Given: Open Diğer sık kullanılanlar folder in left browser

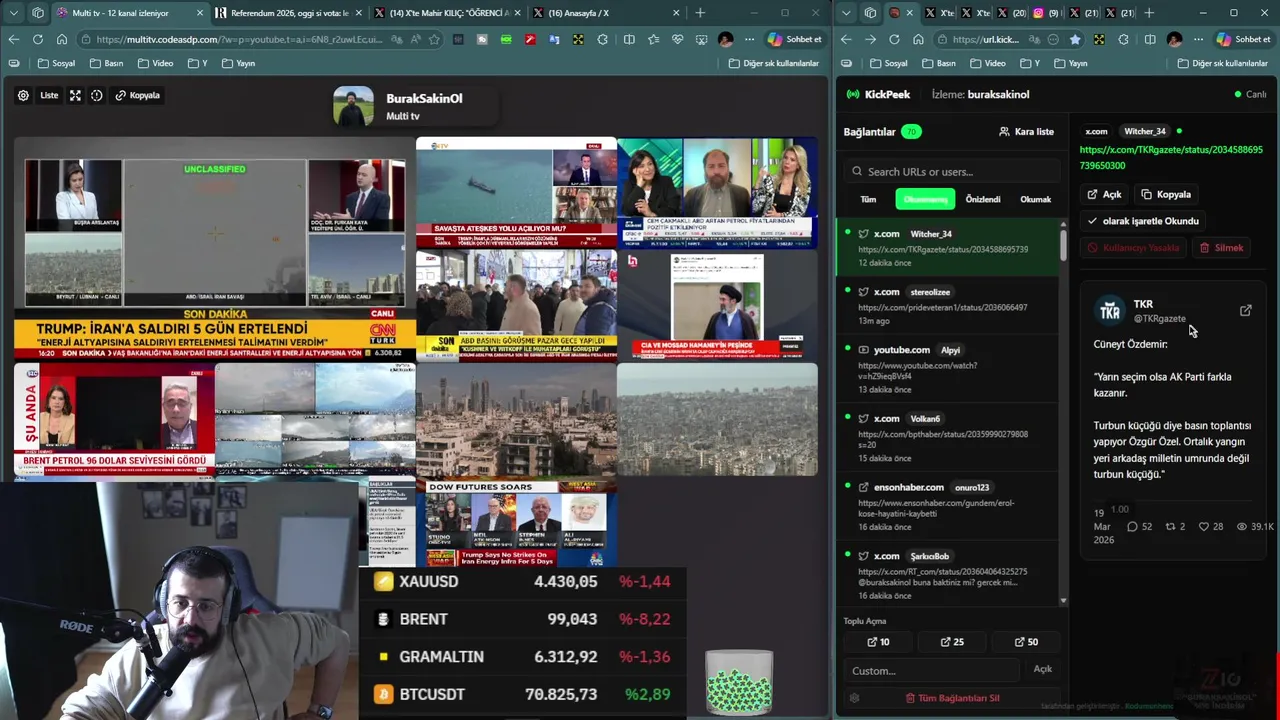Looking at the screenshot, I should [x=774, y=63].
